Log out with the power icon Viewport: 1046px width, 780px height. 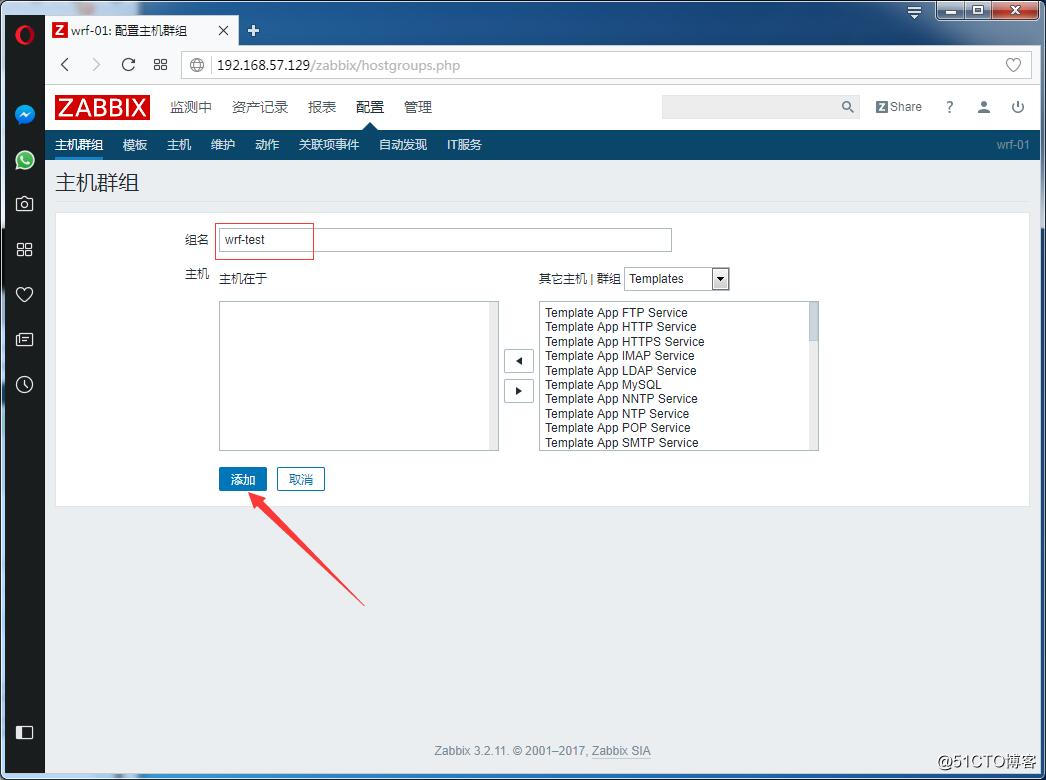(1018, 107)
